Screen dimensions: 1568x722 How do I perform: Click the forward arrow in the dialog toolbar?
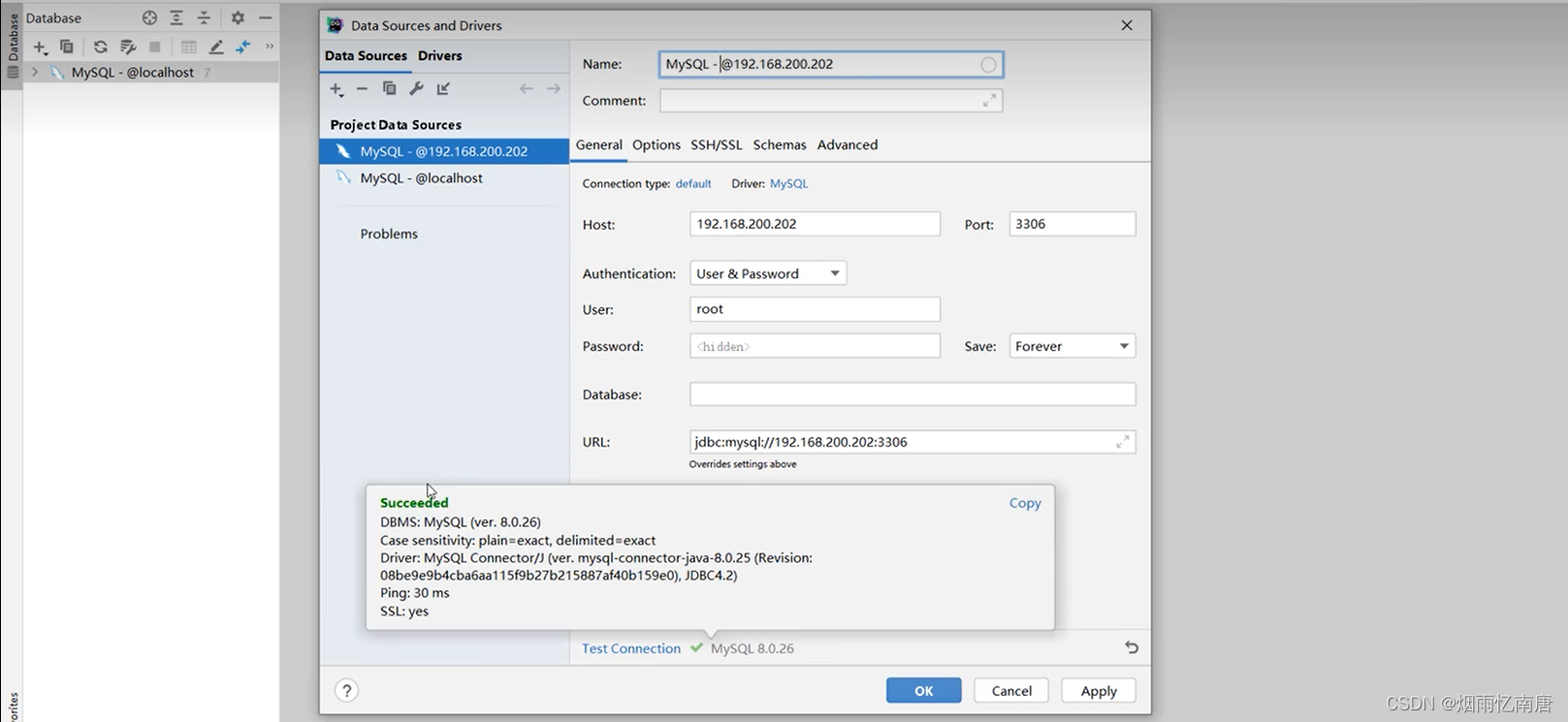tap(554, 89)
